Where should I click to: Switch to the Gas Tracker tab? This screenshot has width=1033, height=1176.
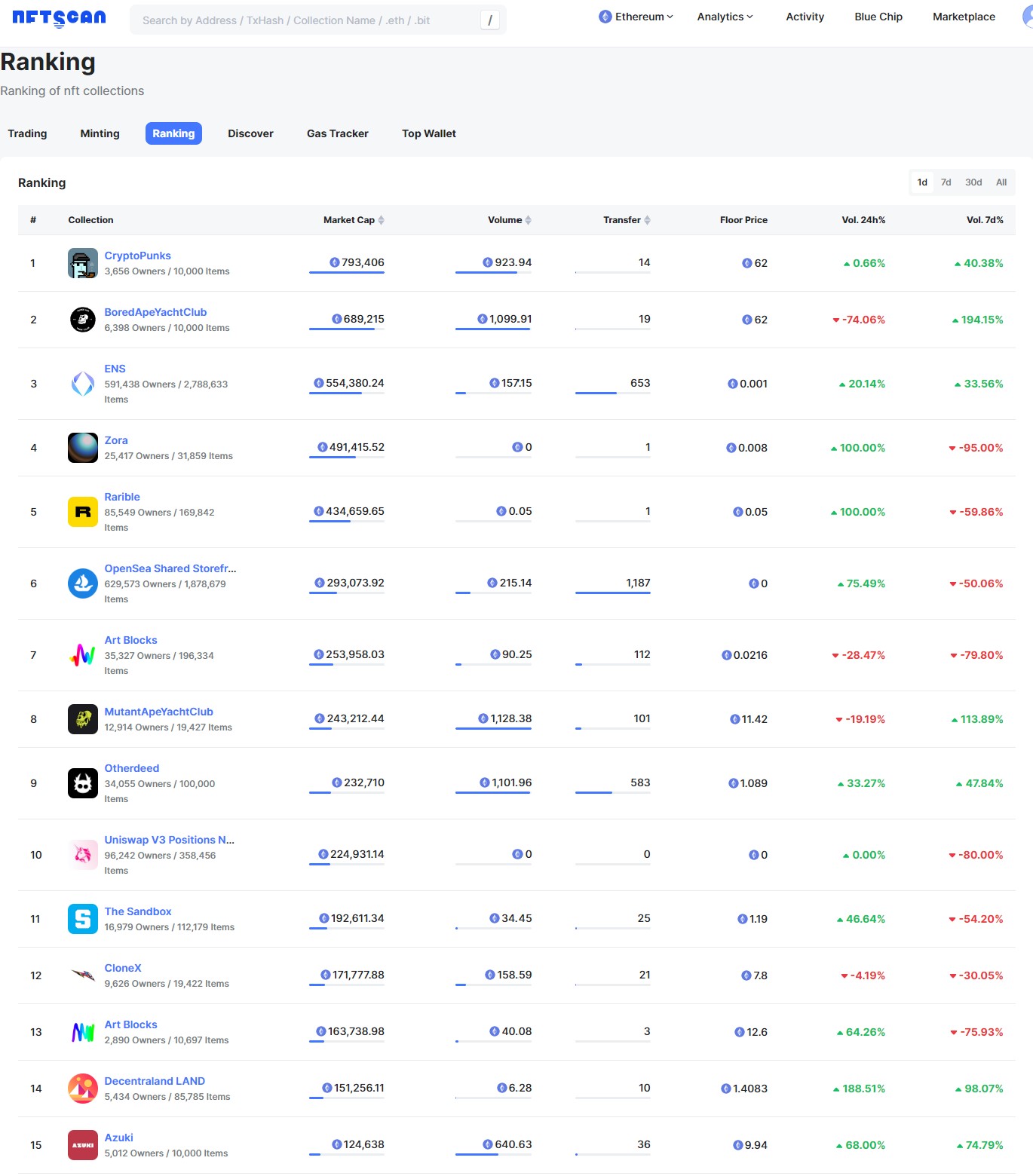coord(337,133)
